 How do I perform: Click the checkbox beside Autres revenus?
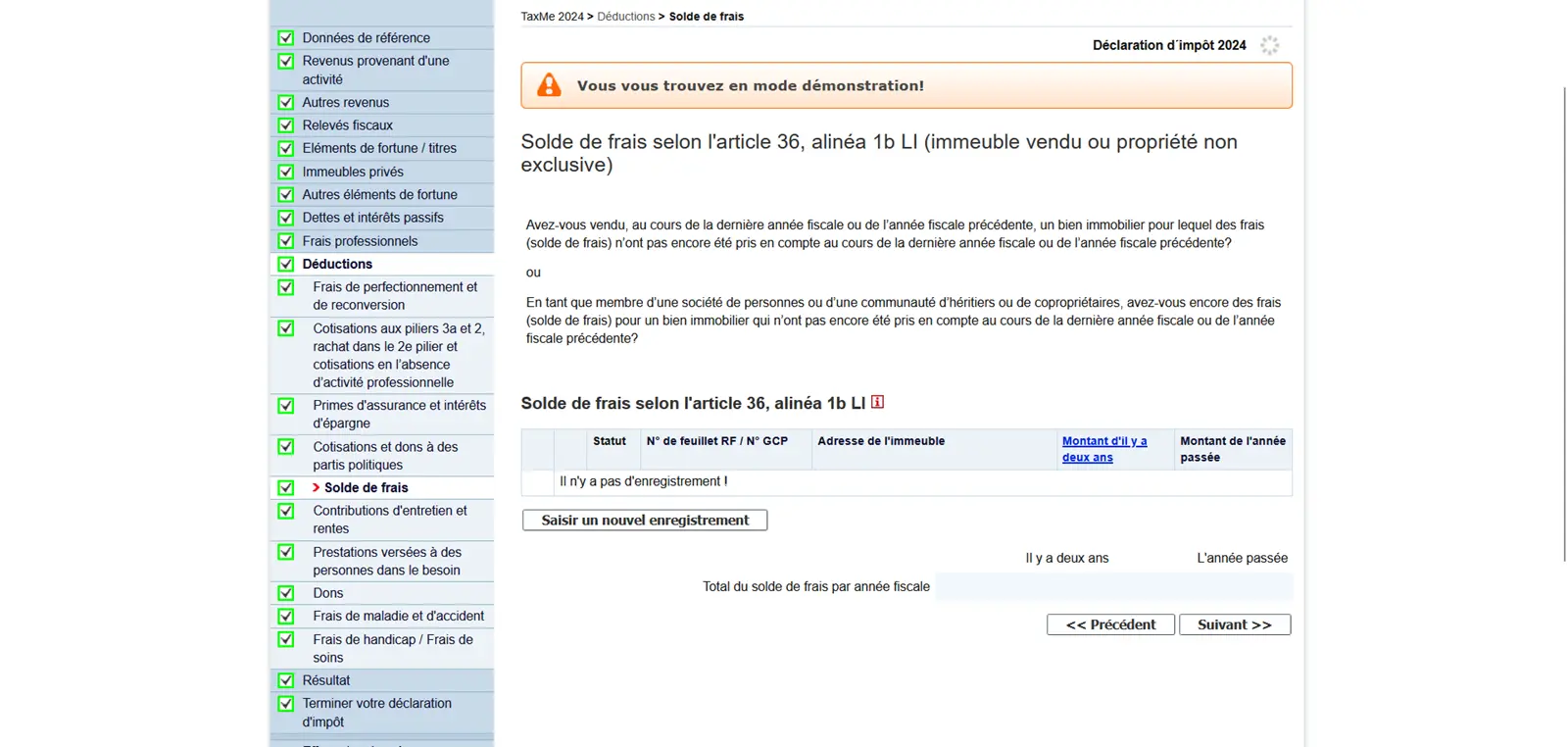(x=286, y=102)
